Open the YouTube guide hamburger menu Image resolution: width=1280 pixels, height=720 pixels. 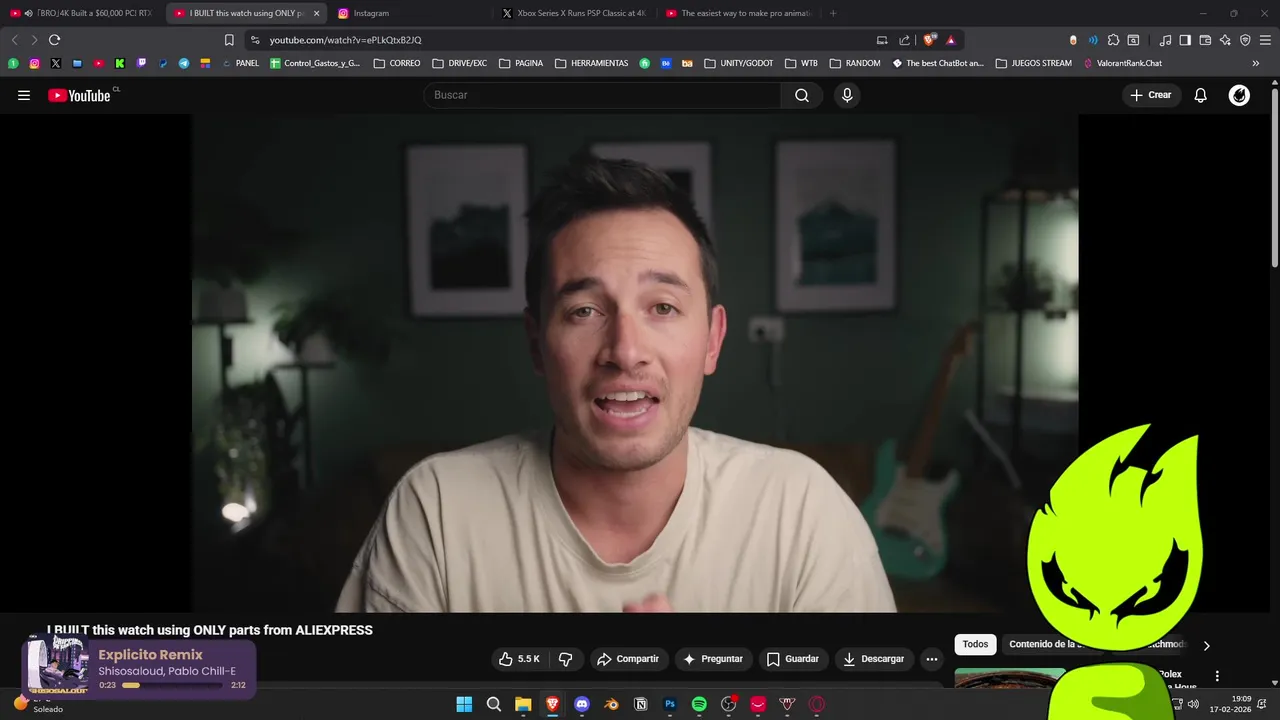[24, 95]
